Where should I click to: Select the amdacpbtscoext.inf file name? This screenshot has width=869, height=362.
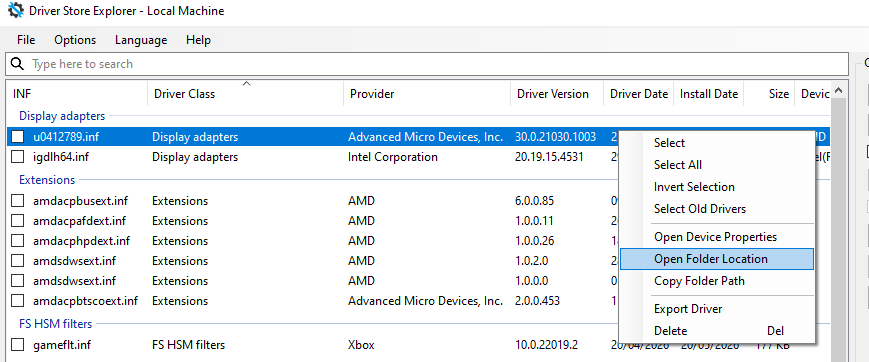85,300
